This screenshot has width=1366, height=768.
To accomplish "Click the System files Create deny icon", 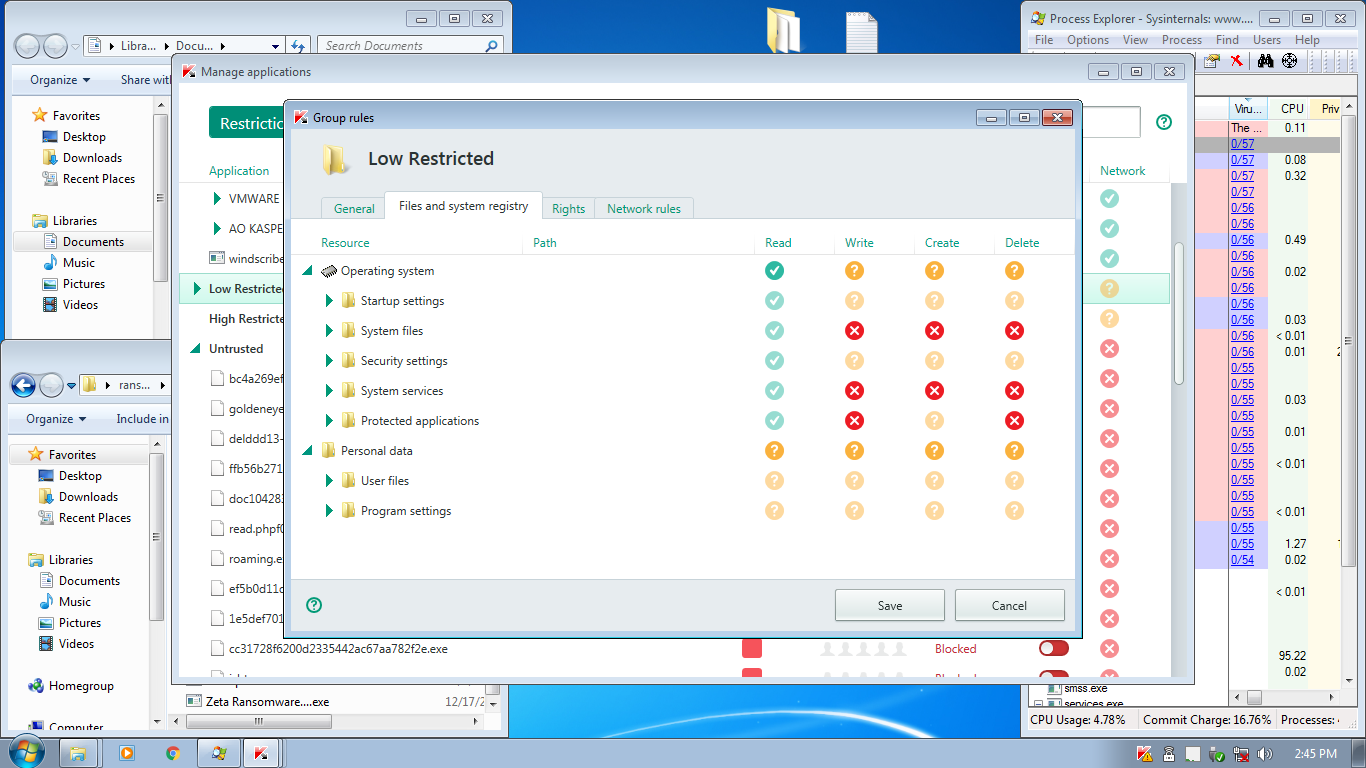I will (934, 330).
